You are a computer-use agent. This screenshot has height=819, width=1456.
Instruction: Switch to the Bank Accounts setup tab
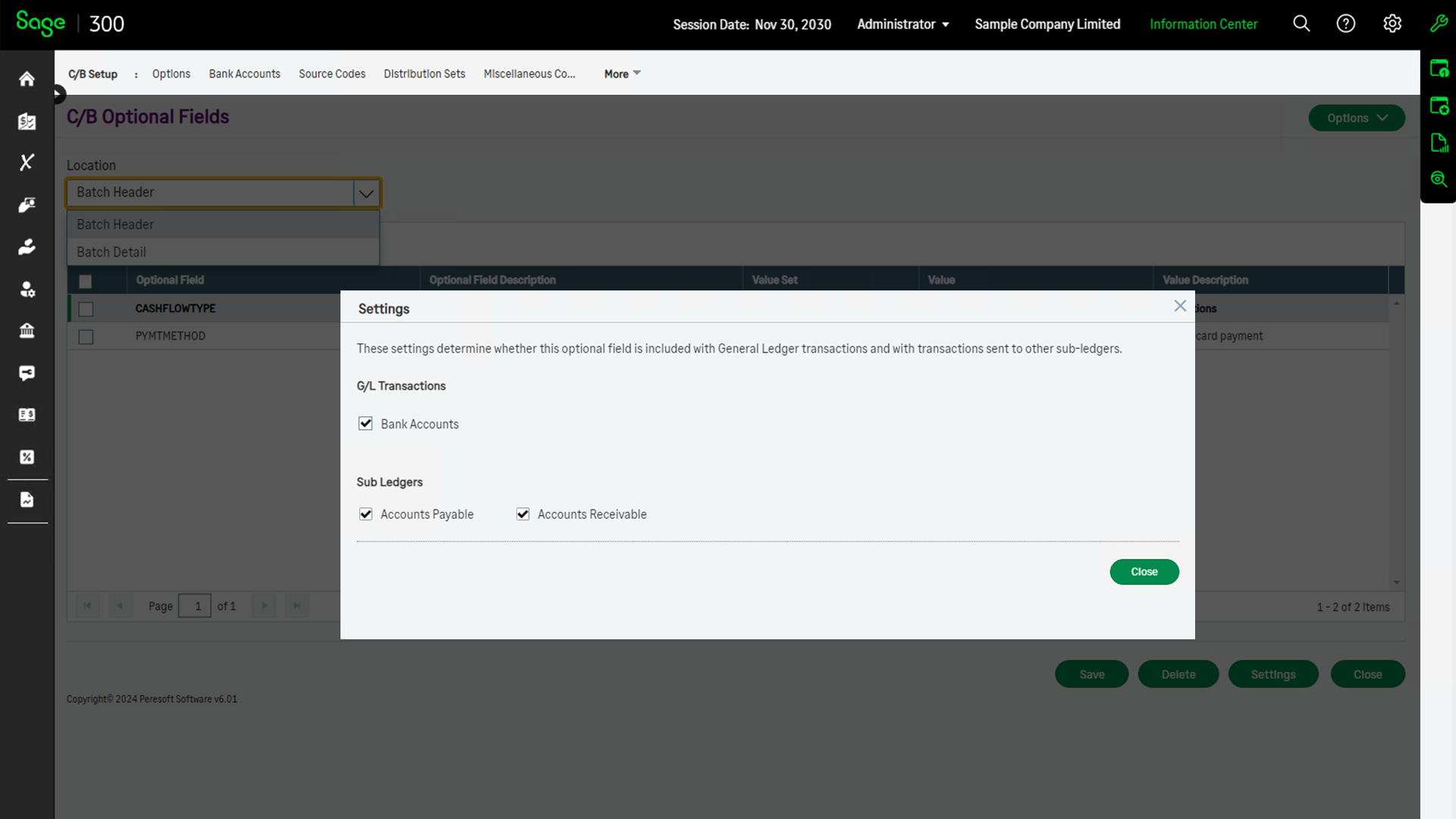[x=244, y=74]
